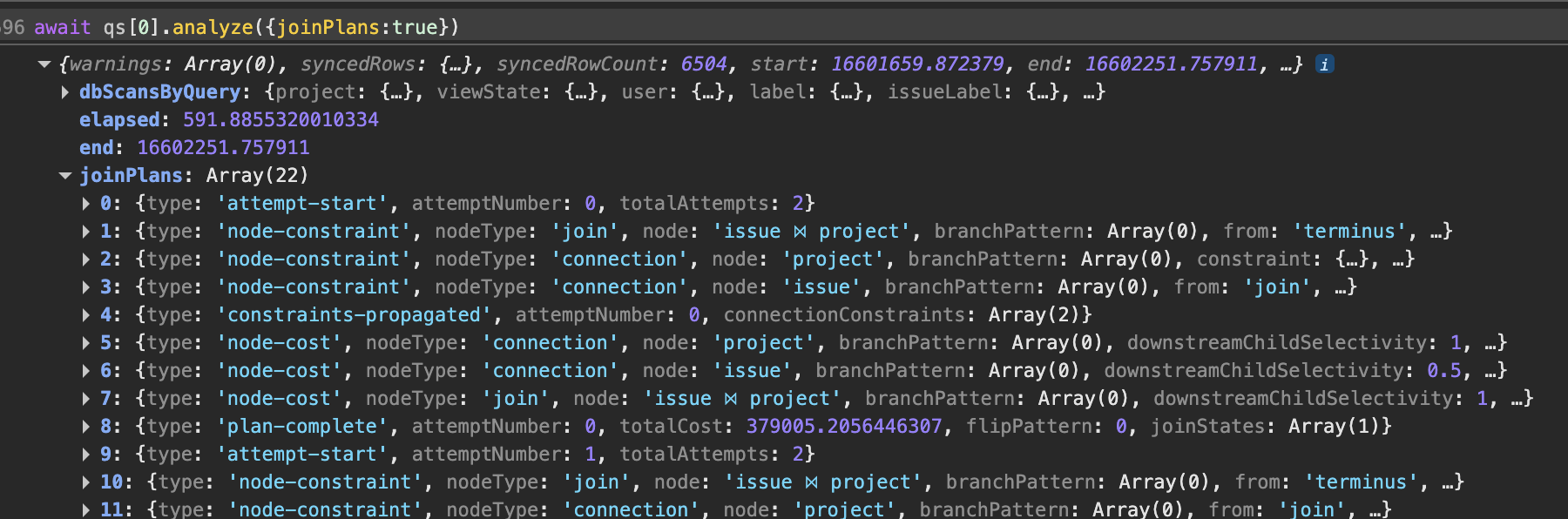Viewport: 1568px width, 519px height.
Task: Click the totalCost value 379005.2056446307
Action: pos(843,427)
